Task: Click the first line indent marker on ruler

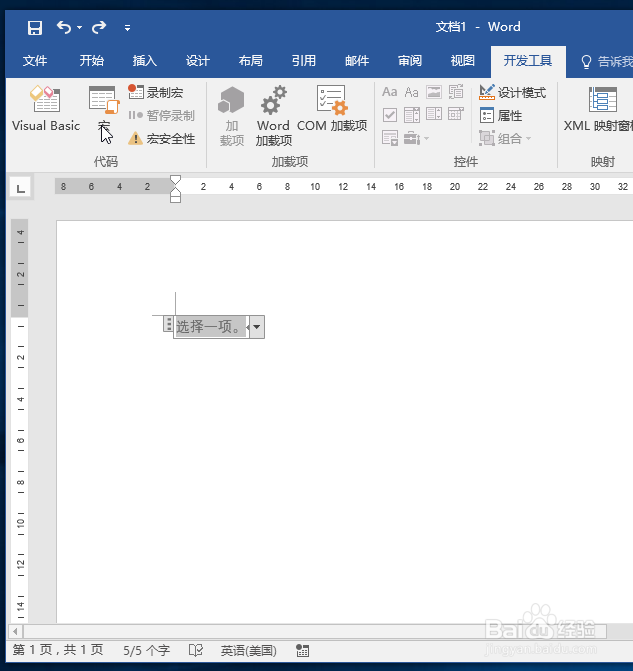Action: click(175, 180)
